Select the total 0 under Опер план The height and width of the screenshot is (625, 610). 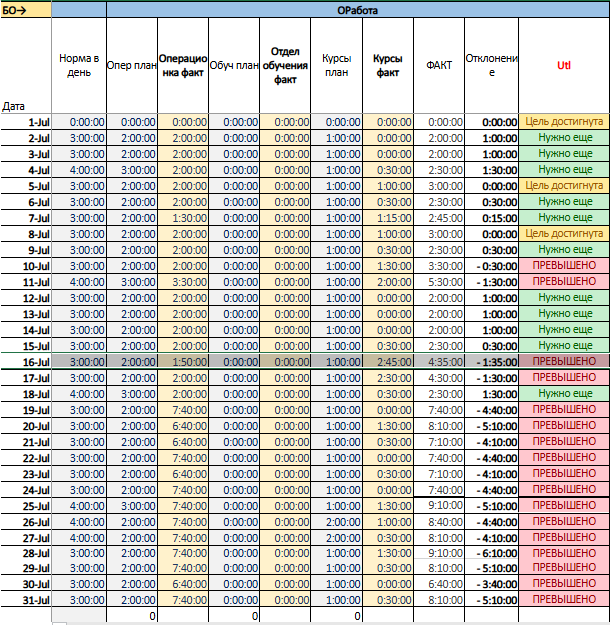click(x=132, y=615)
